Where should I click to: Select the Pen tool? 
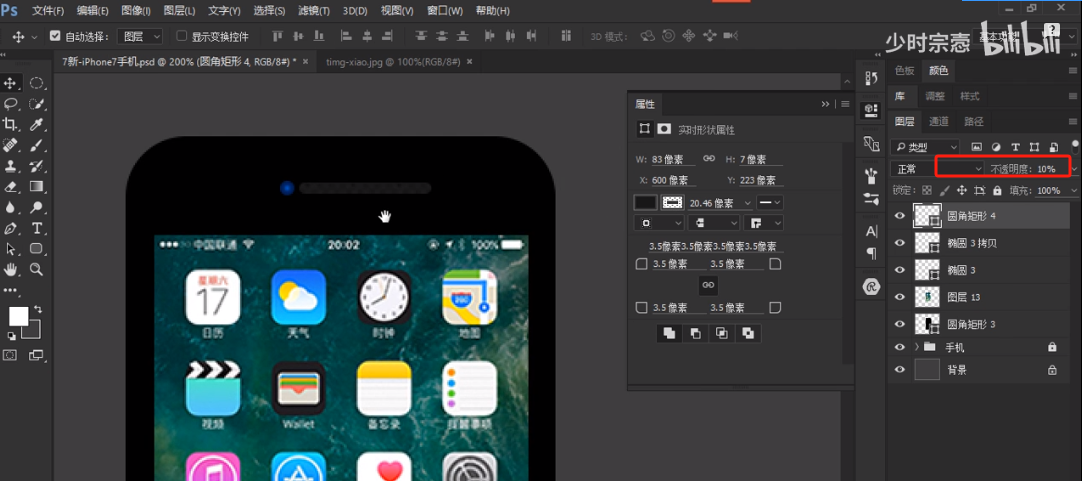point(11,228)
